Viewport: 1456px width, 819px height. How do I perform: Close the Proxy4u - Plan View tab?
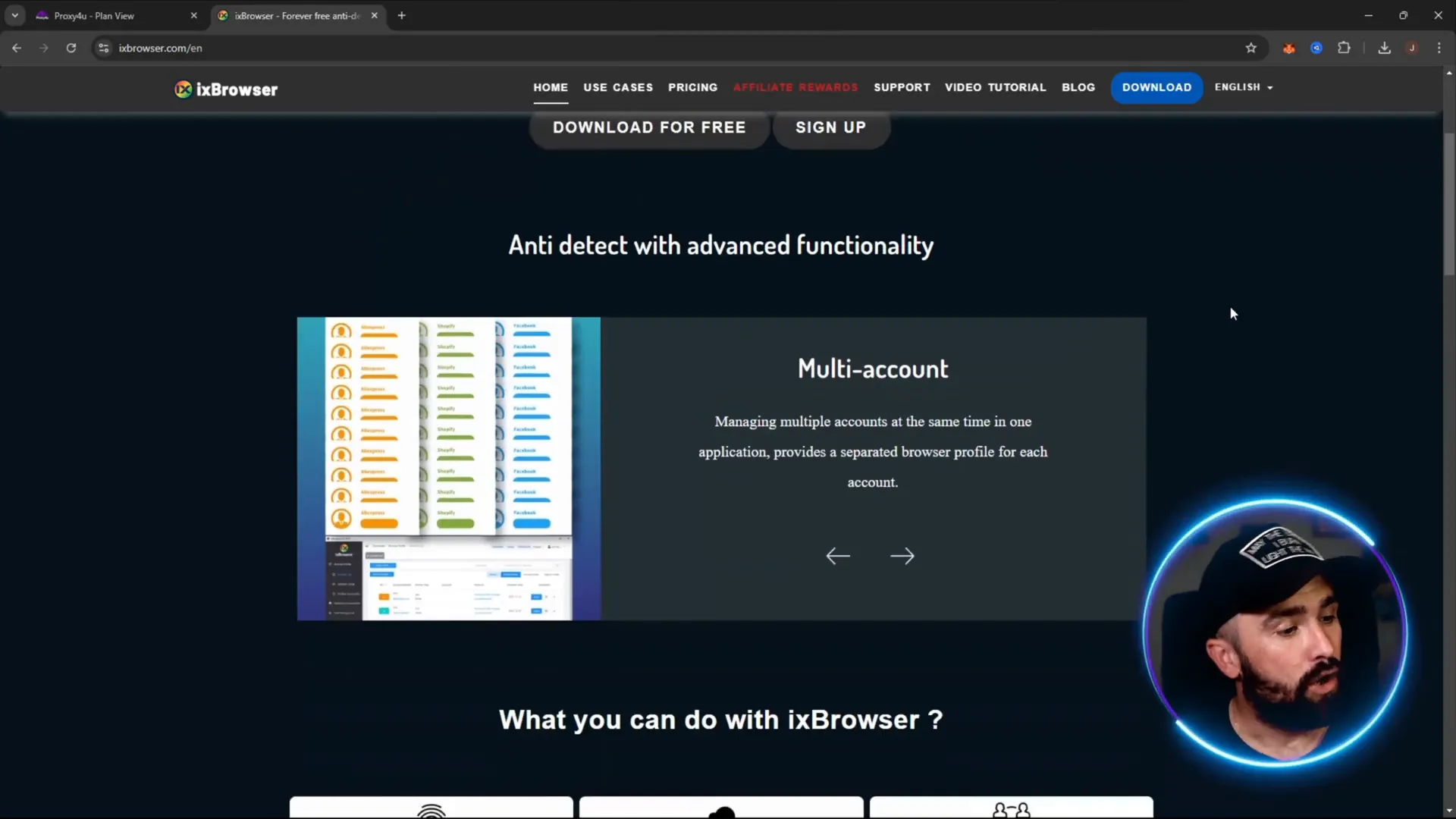tap(194, 15)
